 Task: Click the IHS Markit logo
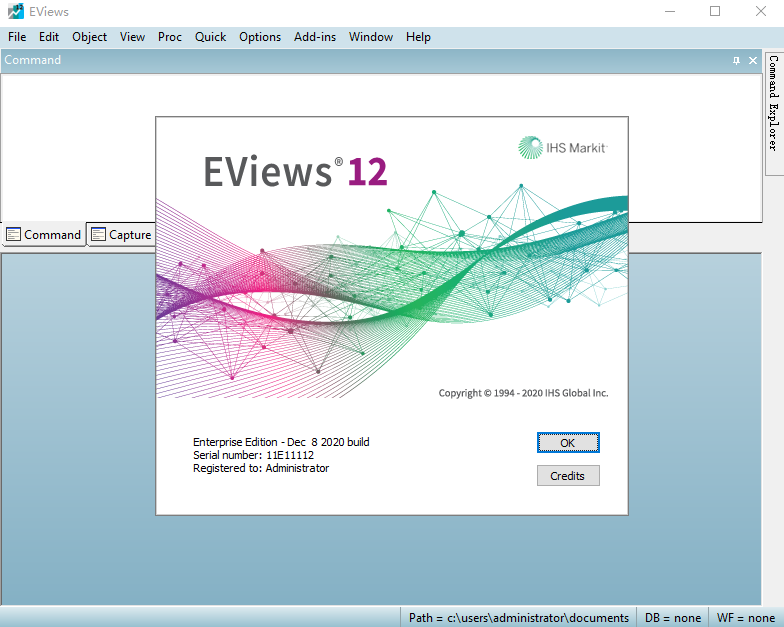pyautogui.click(x=562, y=148)
